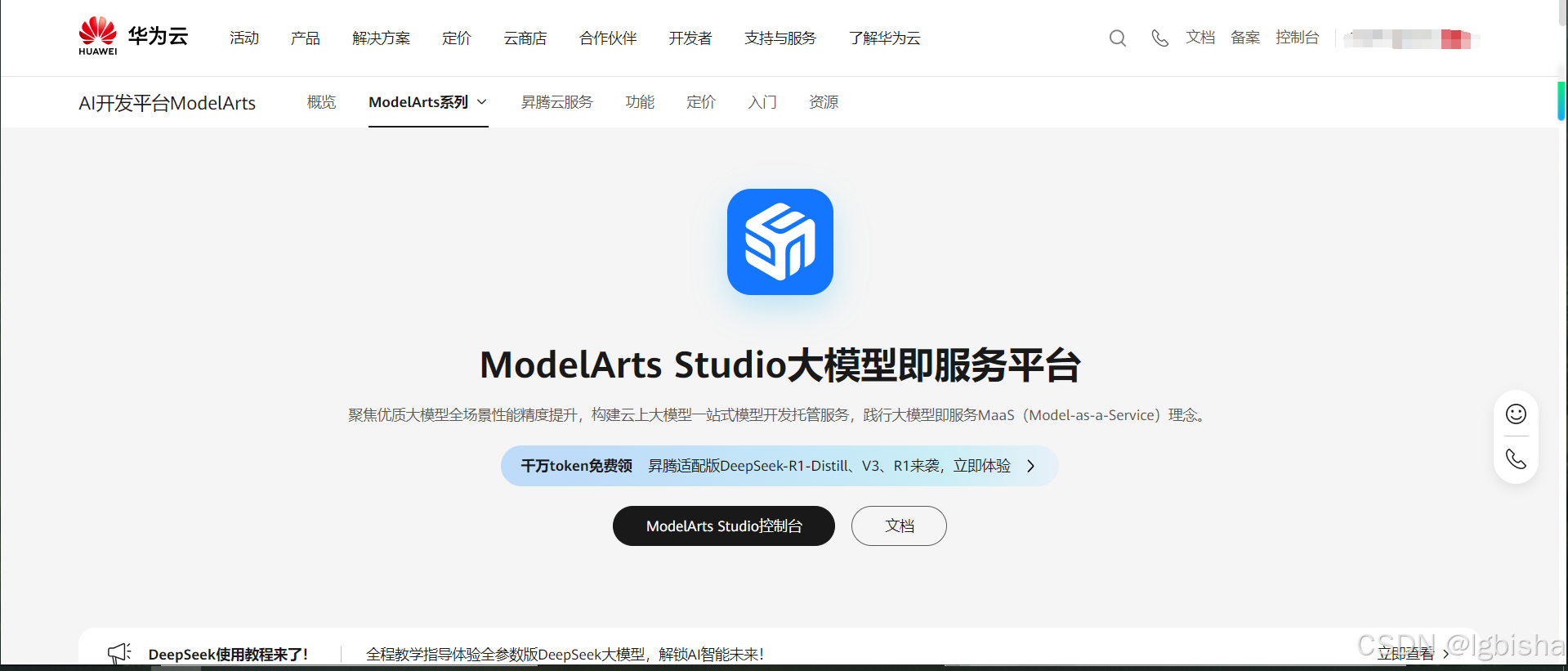Image resolution: width=1568 pixels, height=671 pixels.
Task: Click the phone icon in top navigation
Action: (x=1159, y=38)
